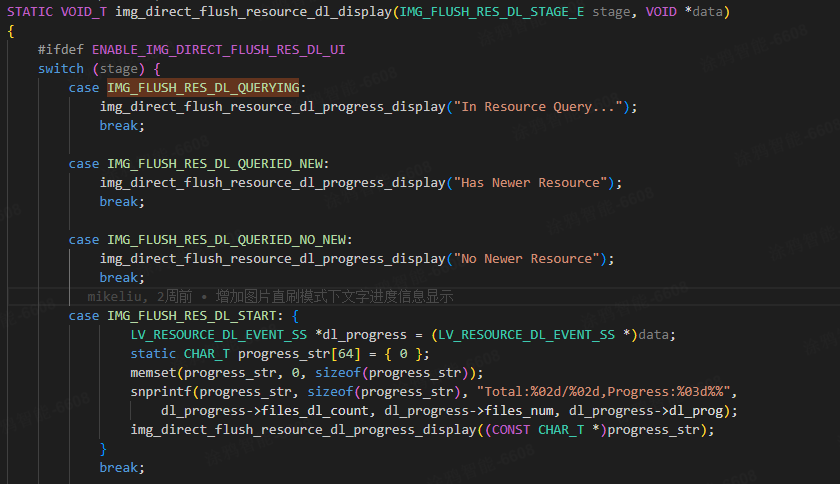Click the ENABLE_IMG_DIRECT_FLUSH_RES_DL_UI macro name
The image size is (840, 484).
click(x=219, y=50)
